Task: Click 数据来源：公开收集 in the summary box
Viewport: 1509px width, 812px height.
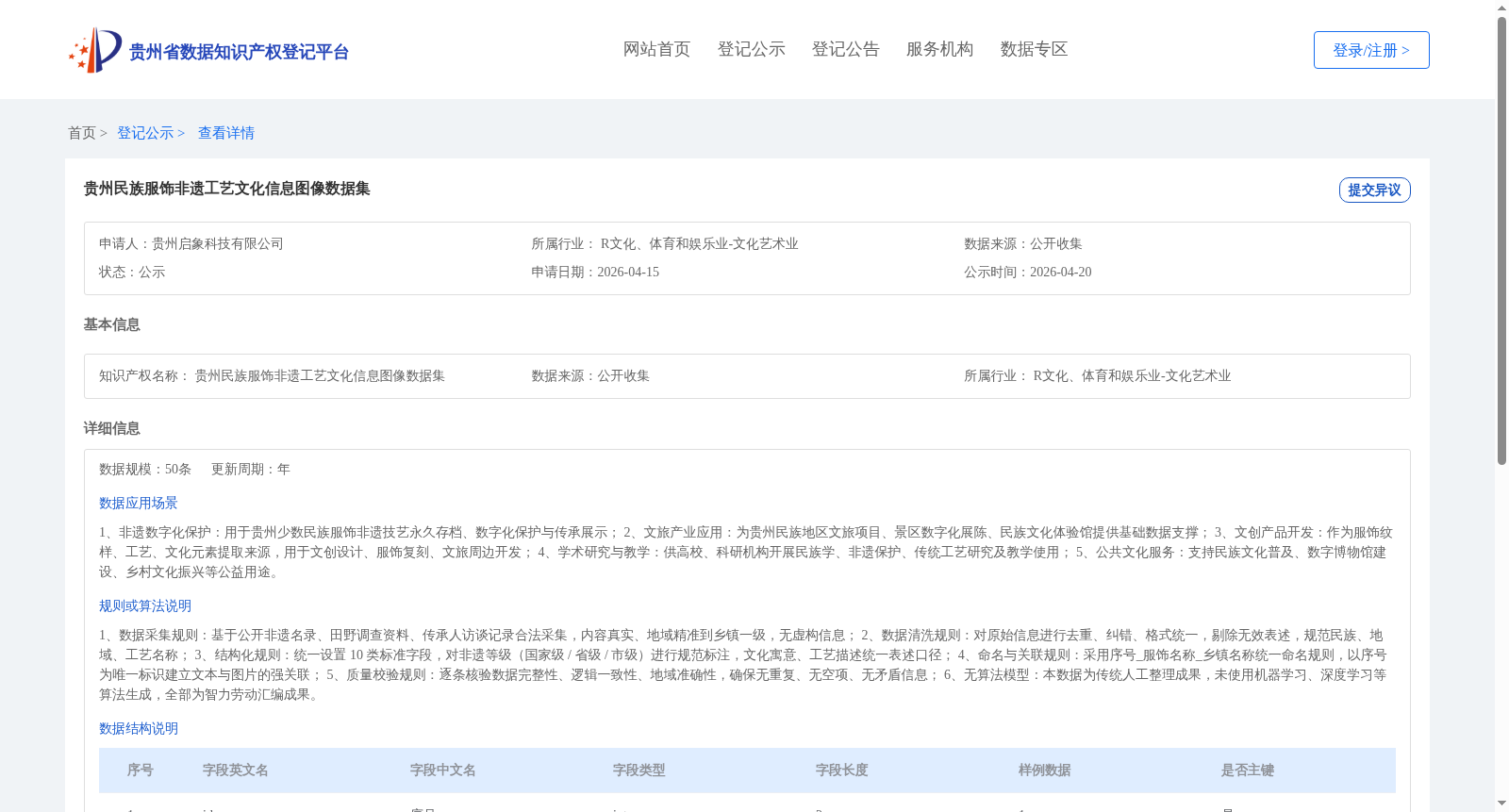Action: (x=1023, y=243)
